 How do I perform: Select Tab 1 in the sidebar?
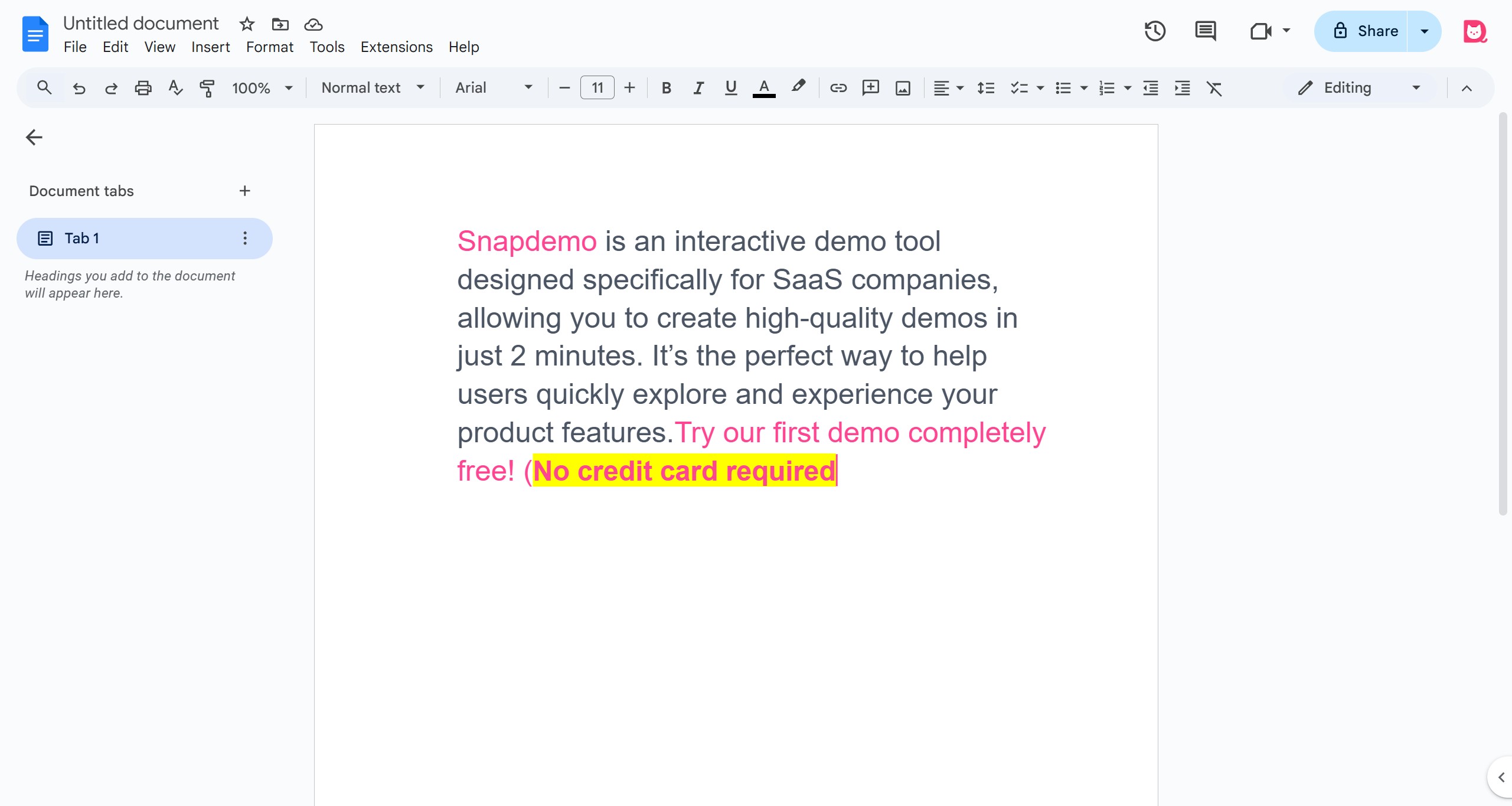coord(144,238)
